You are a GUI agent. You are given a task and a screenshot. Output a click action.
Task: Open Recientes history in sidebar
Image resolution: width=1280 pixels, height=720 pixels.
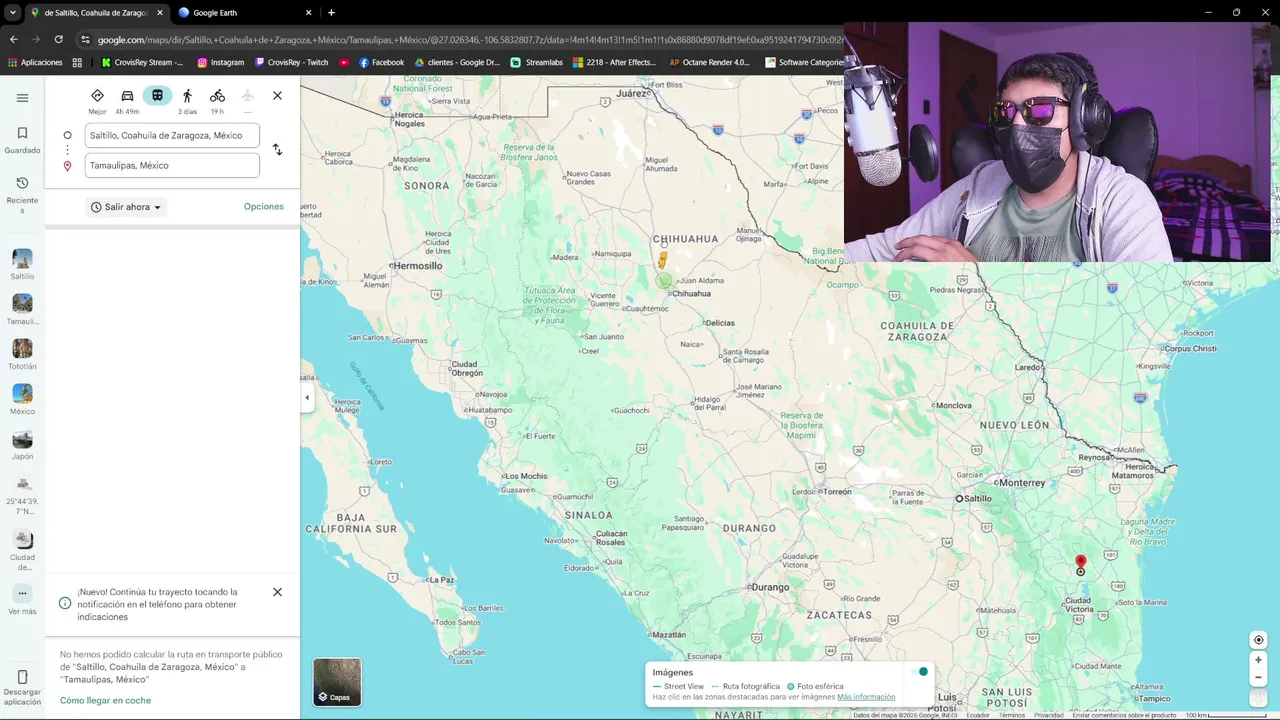click(22, 195)
